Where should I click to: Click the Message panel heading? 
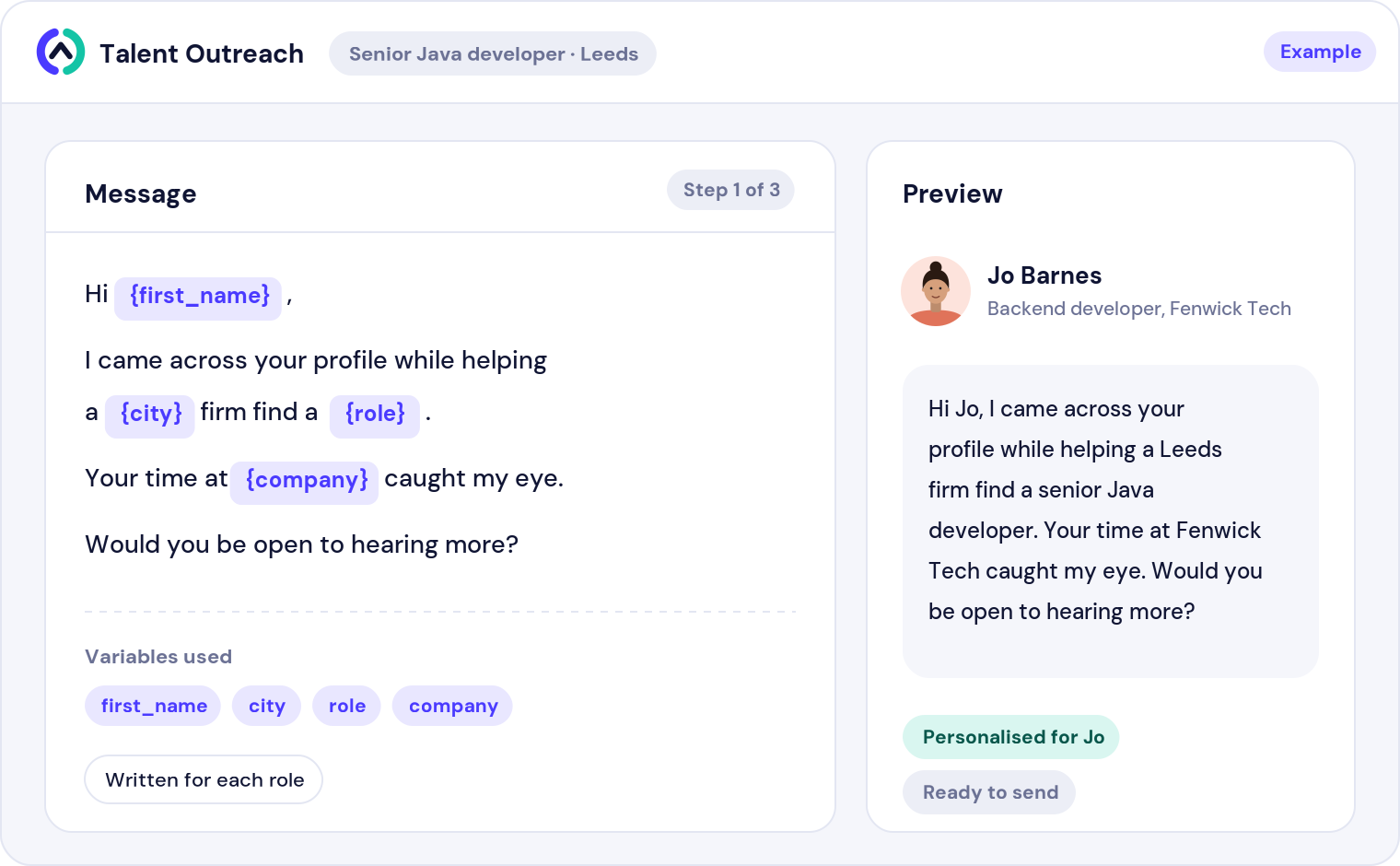pos(141,193)
